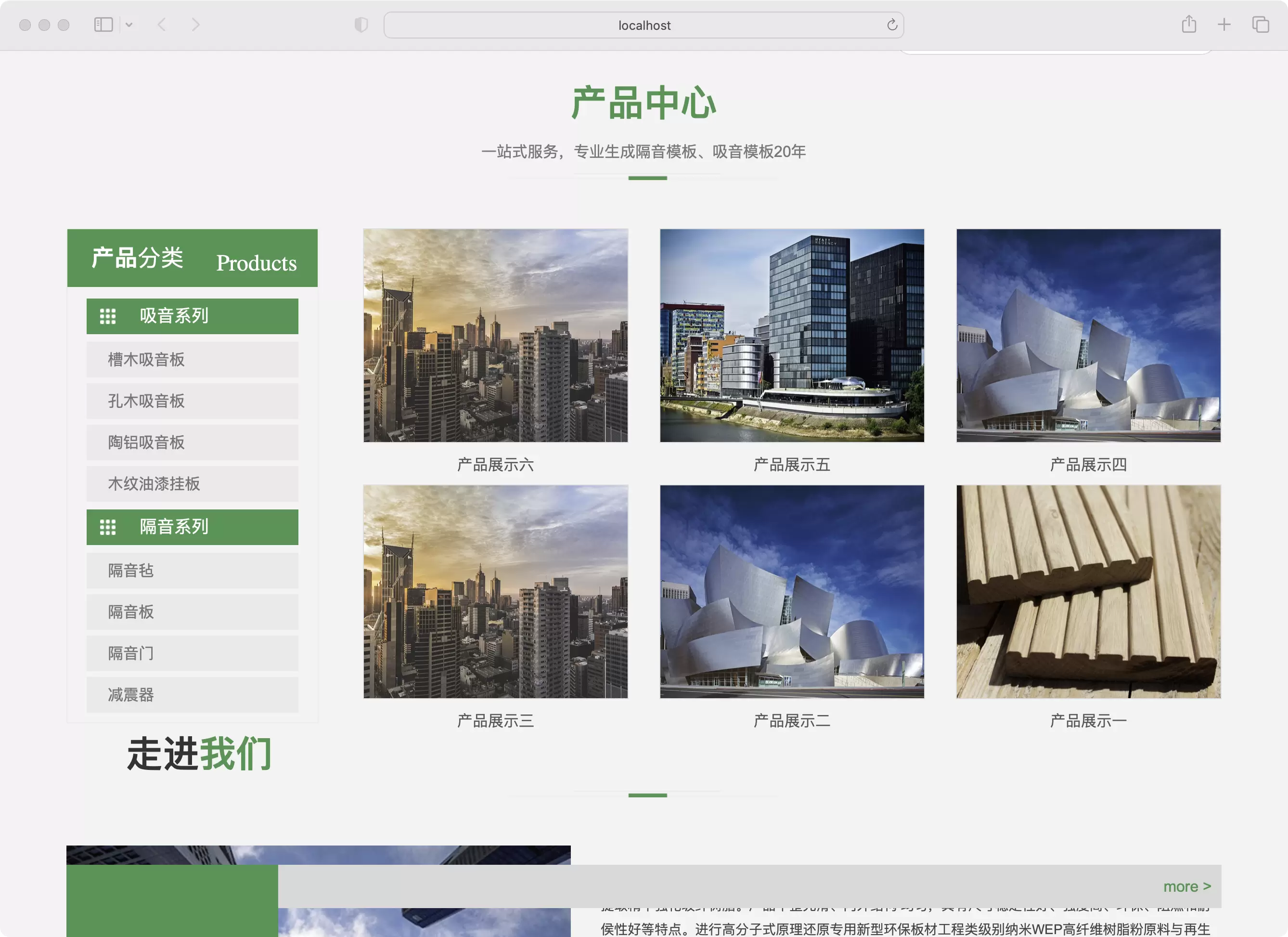Click the 走进我们 heading
Image resolution: width=1288 pixels, height=937 pixels.
(x=199, y=754)
